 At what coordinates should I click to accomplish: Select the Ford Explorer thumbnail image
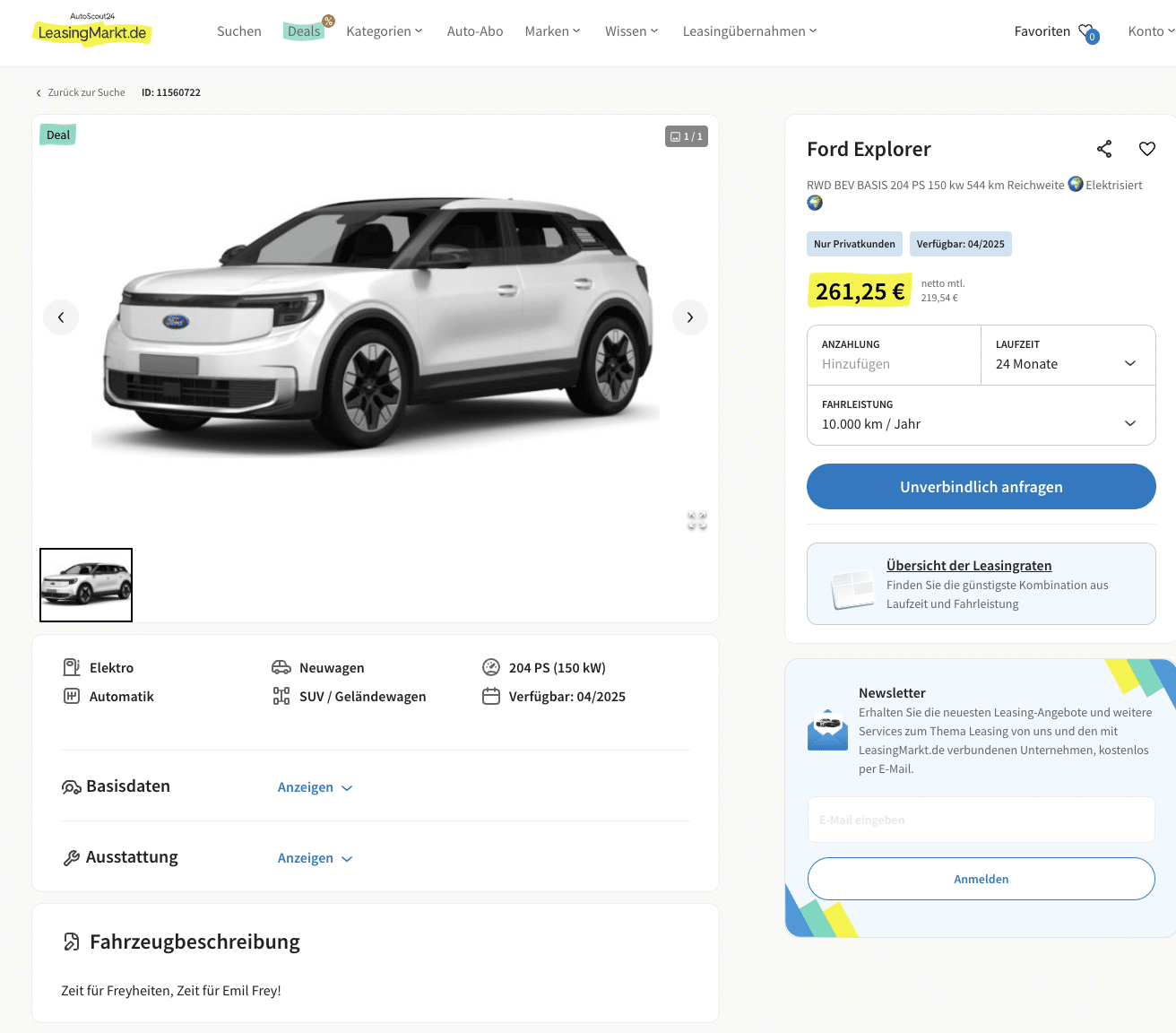(x=86, y=585)
